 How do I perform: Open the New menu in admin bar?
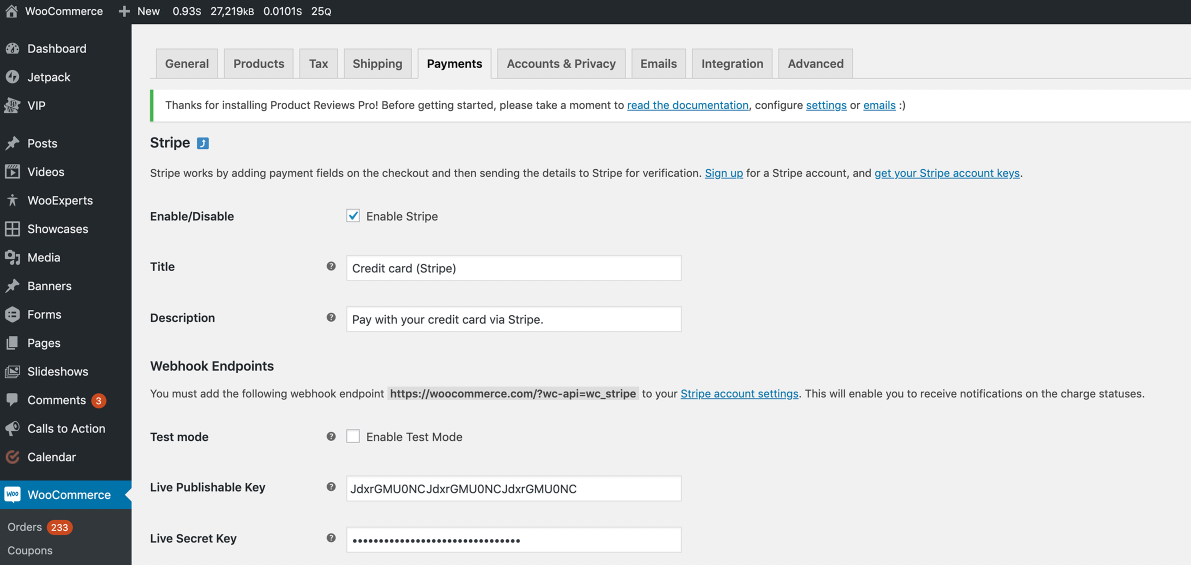tap(139, 11)
